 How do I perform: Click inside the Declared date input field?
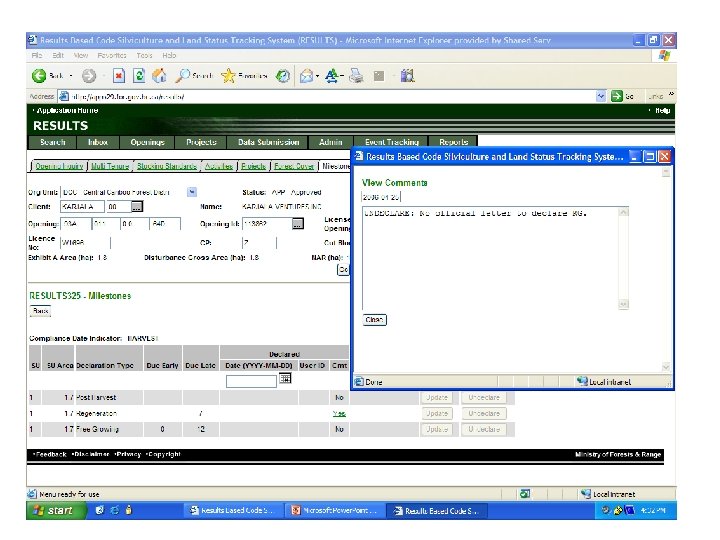pyautogui.click(x=251, y=381)
